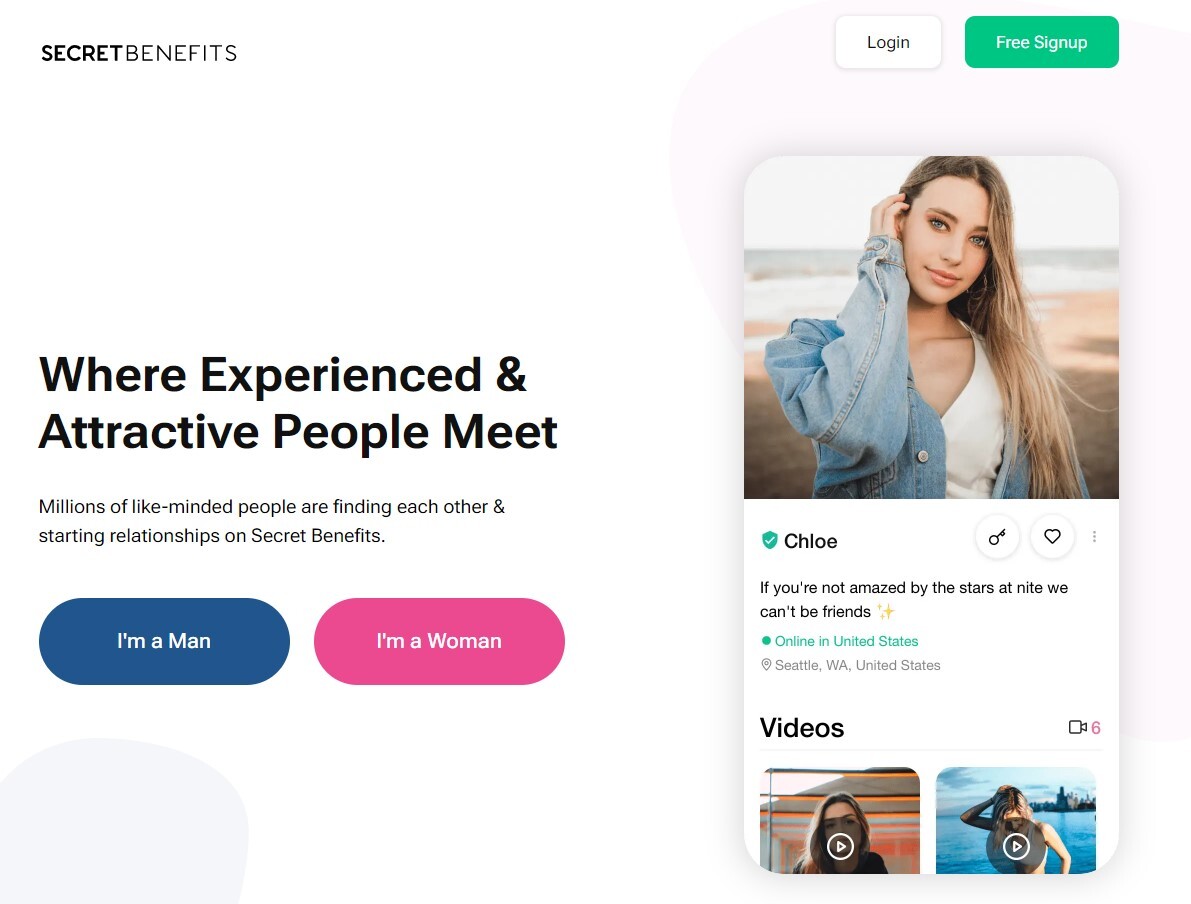Image resolution: width=1191 pixels, height=904 pixels.
Task: Play the first video thumbnail
Action: coord(840,846)
